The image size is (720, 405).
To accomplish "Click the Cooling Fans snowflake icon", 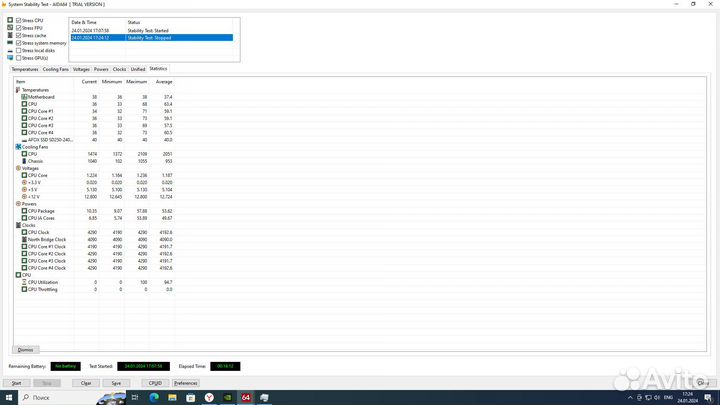I will click(18, 147).
